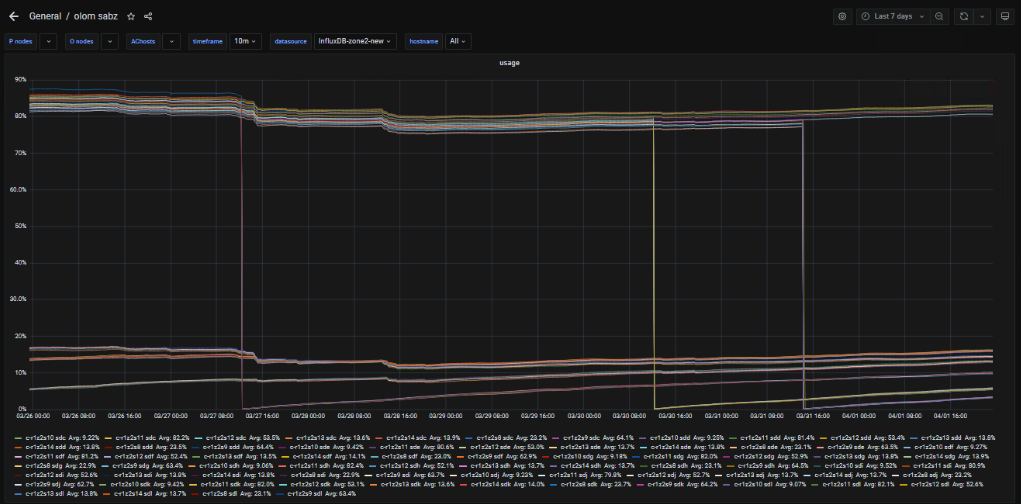
Task: Click the General breadcrumb link
Action: [x=45, y=16]
